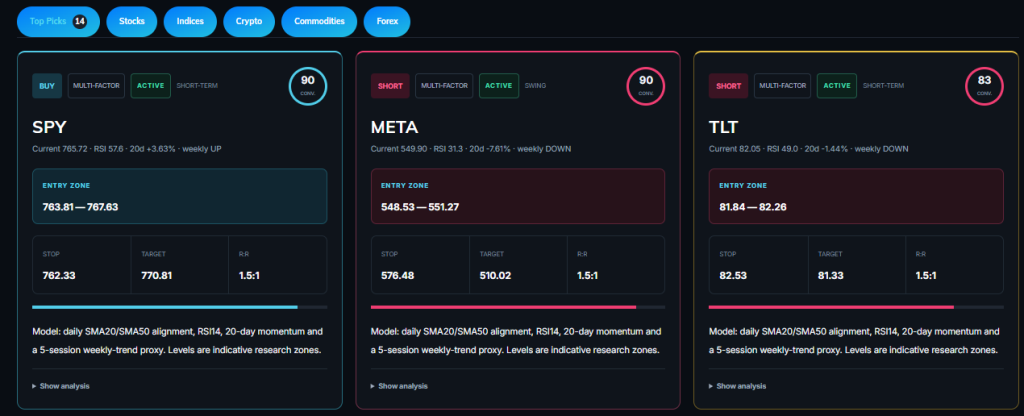Click META target value 510.02
The width and height of the screenshot is (1024, 416).
tap(496, 276)
